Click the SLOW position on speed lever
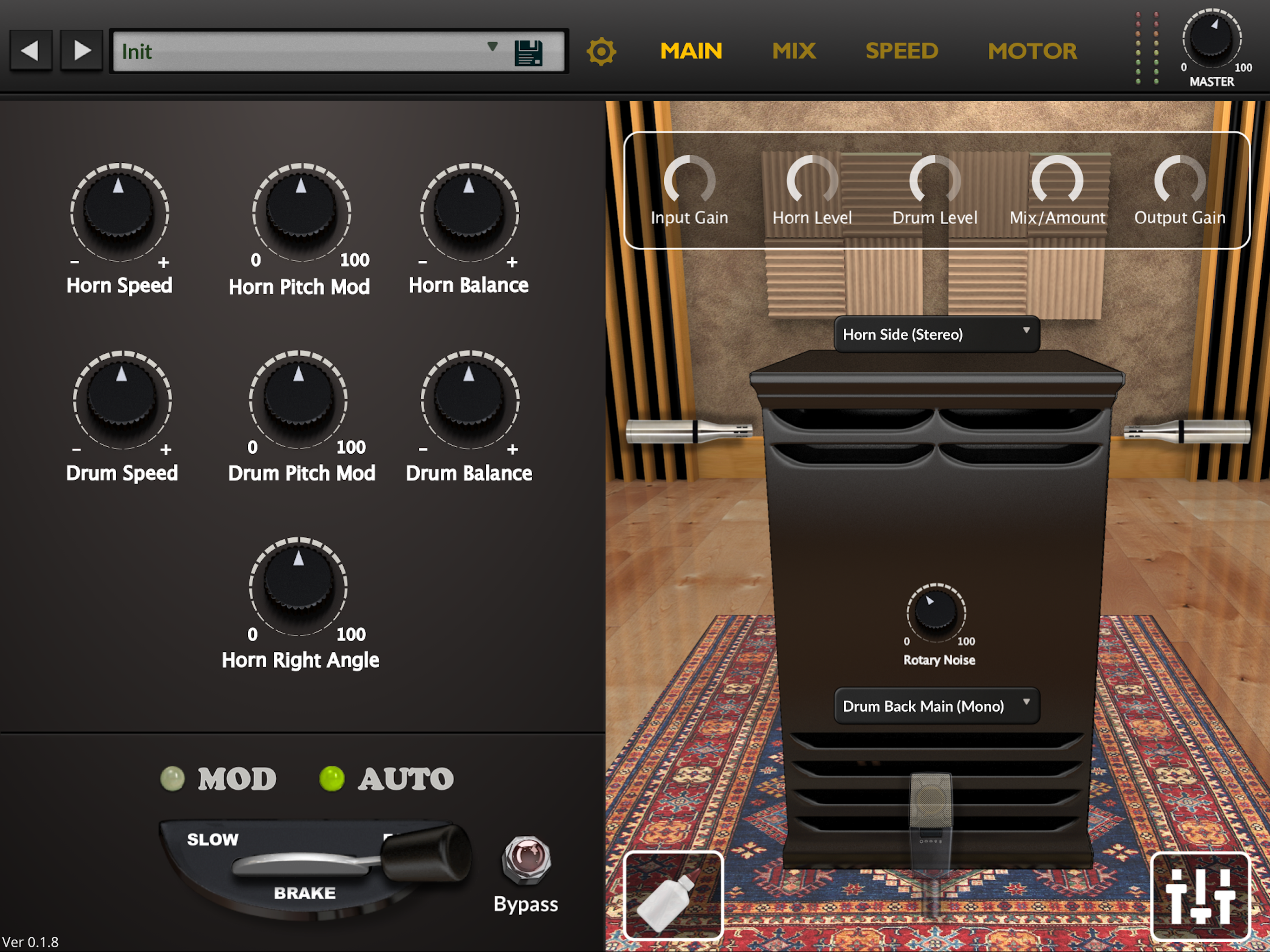The height and width of the screenshot is (952, 1270). 212,840
